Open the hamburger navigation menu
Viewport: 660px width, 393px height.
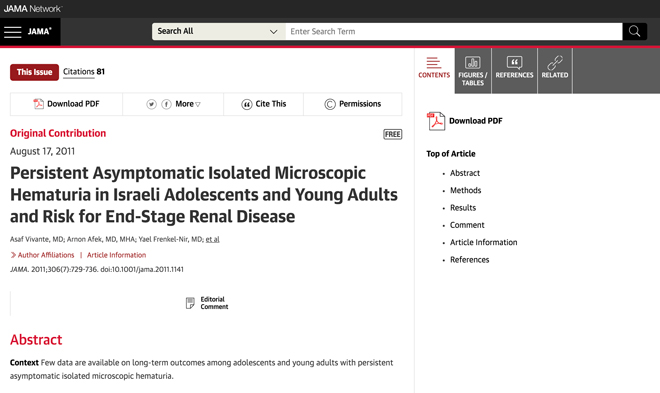13,32
